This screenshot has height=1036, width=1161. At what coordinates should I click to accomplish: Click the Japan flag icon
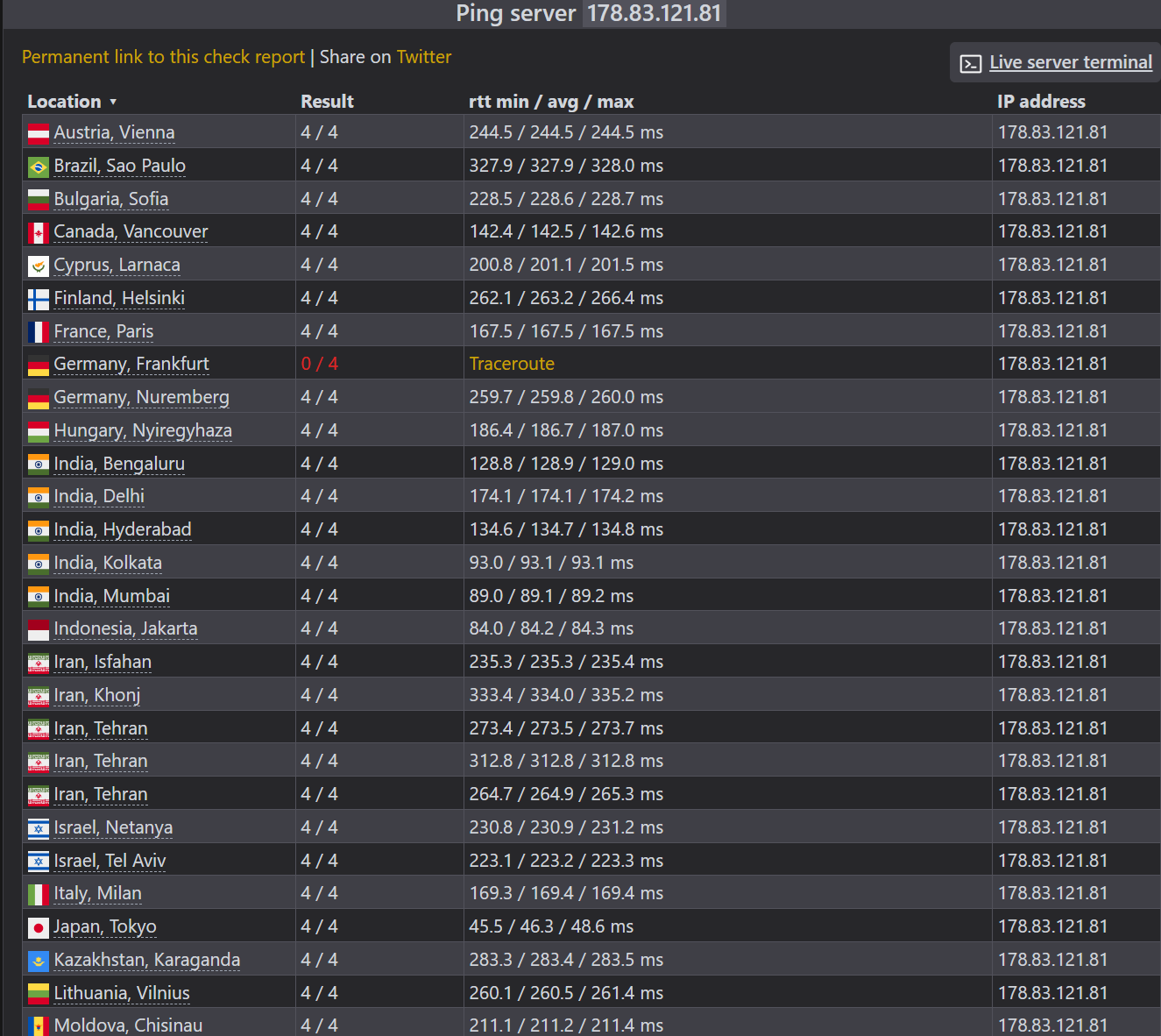[x=39, y=927]
